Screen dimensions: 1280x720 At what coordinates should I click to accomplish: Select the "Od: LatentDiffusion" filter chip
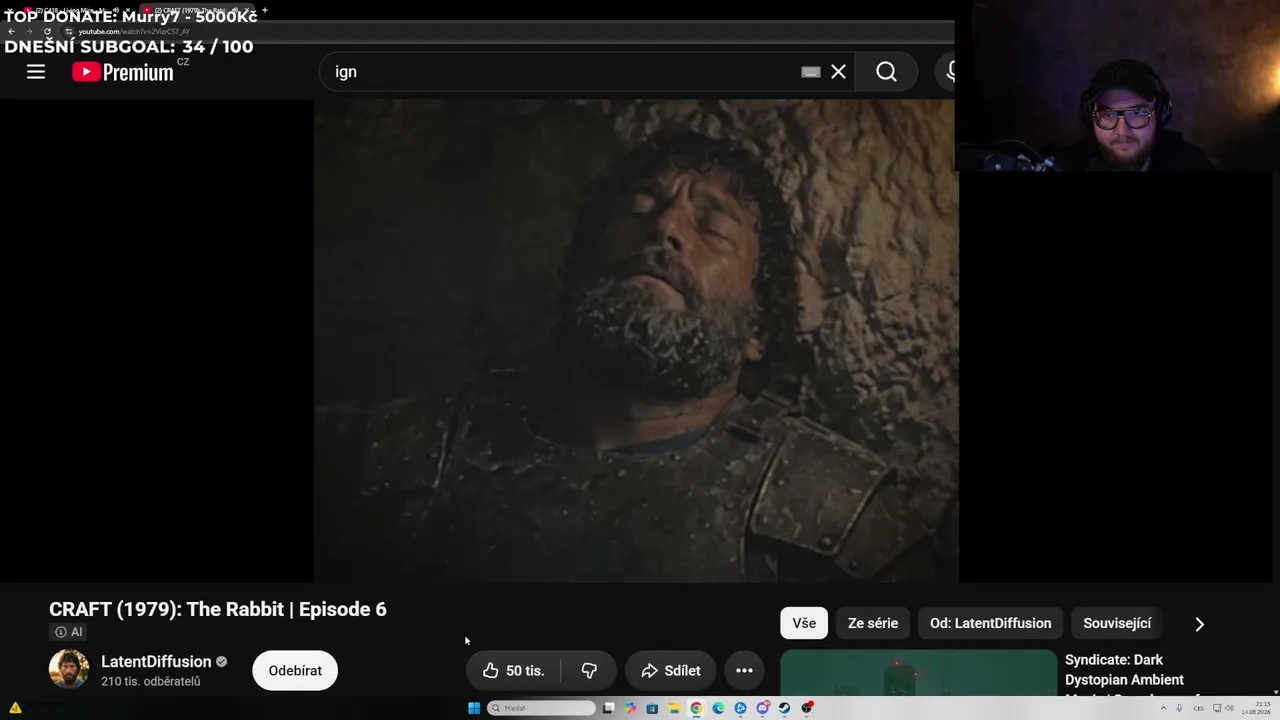[x=990, y=623]
